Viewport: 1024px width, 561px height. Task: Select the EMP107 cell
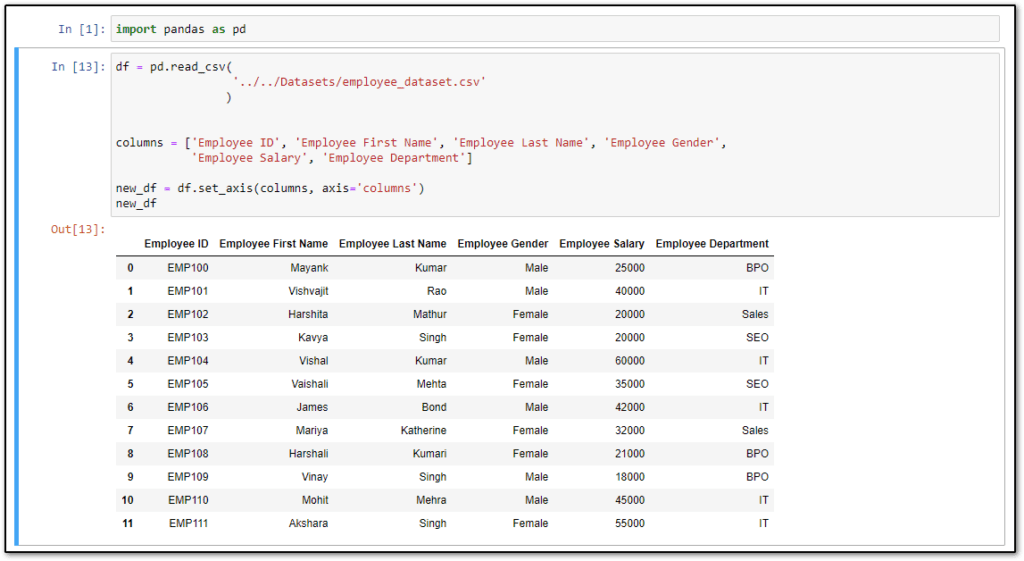(x=188, y=430)
